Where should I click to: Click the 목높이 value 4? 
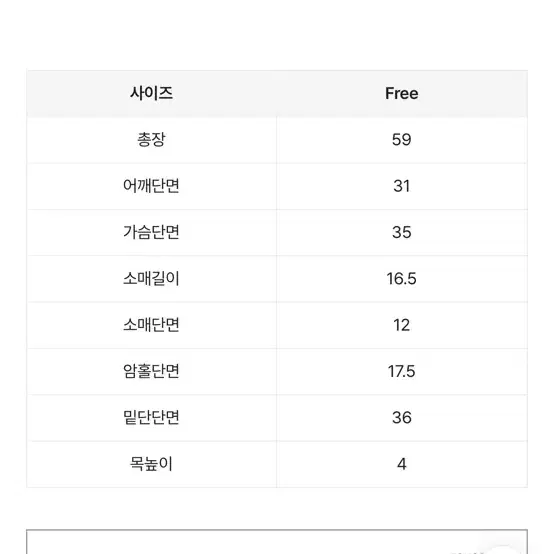coord(402,464)
